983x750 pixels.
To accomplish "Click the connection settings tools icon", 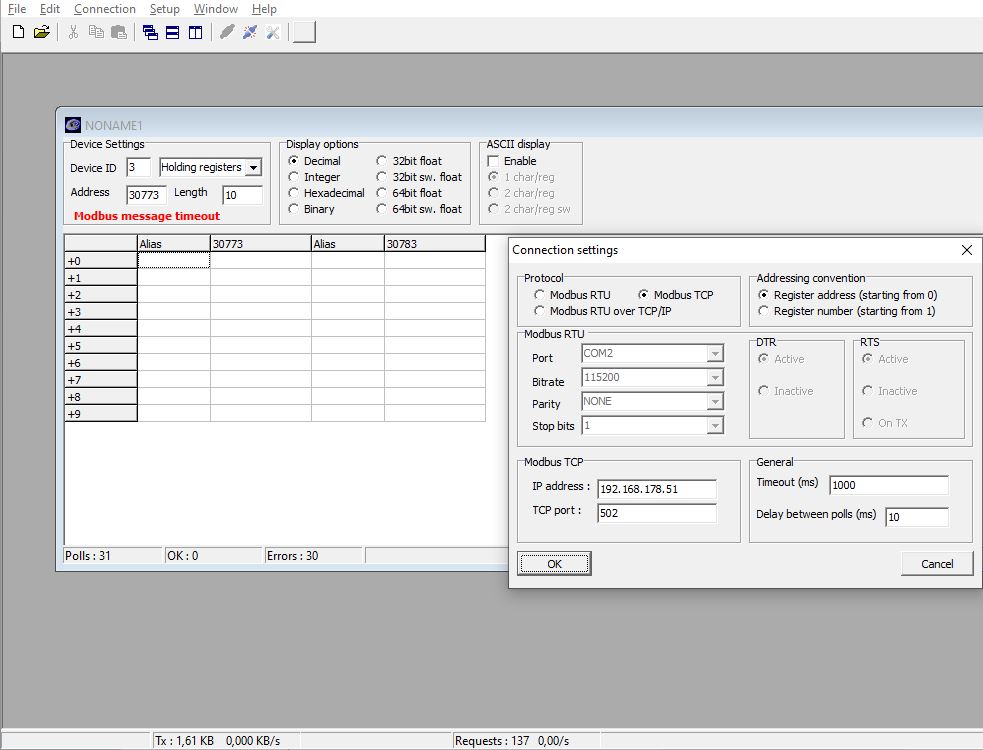I will (272, 32).
